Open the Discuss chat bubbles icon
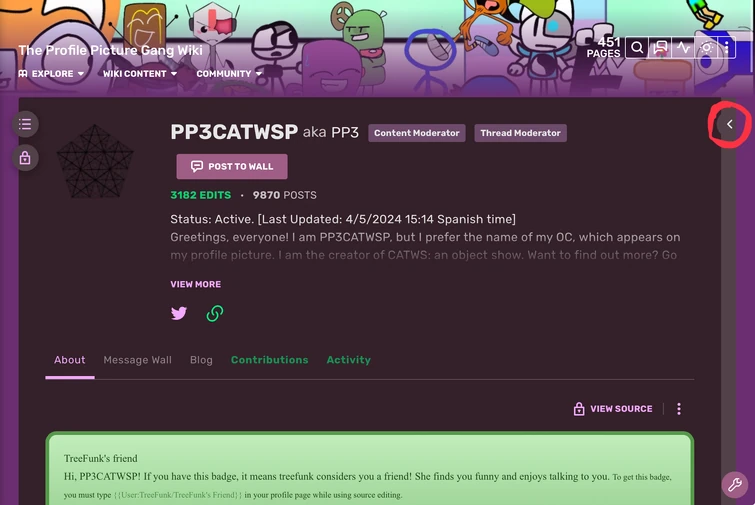The width and height of the screenshot is (755, 505). click(660, 48)
